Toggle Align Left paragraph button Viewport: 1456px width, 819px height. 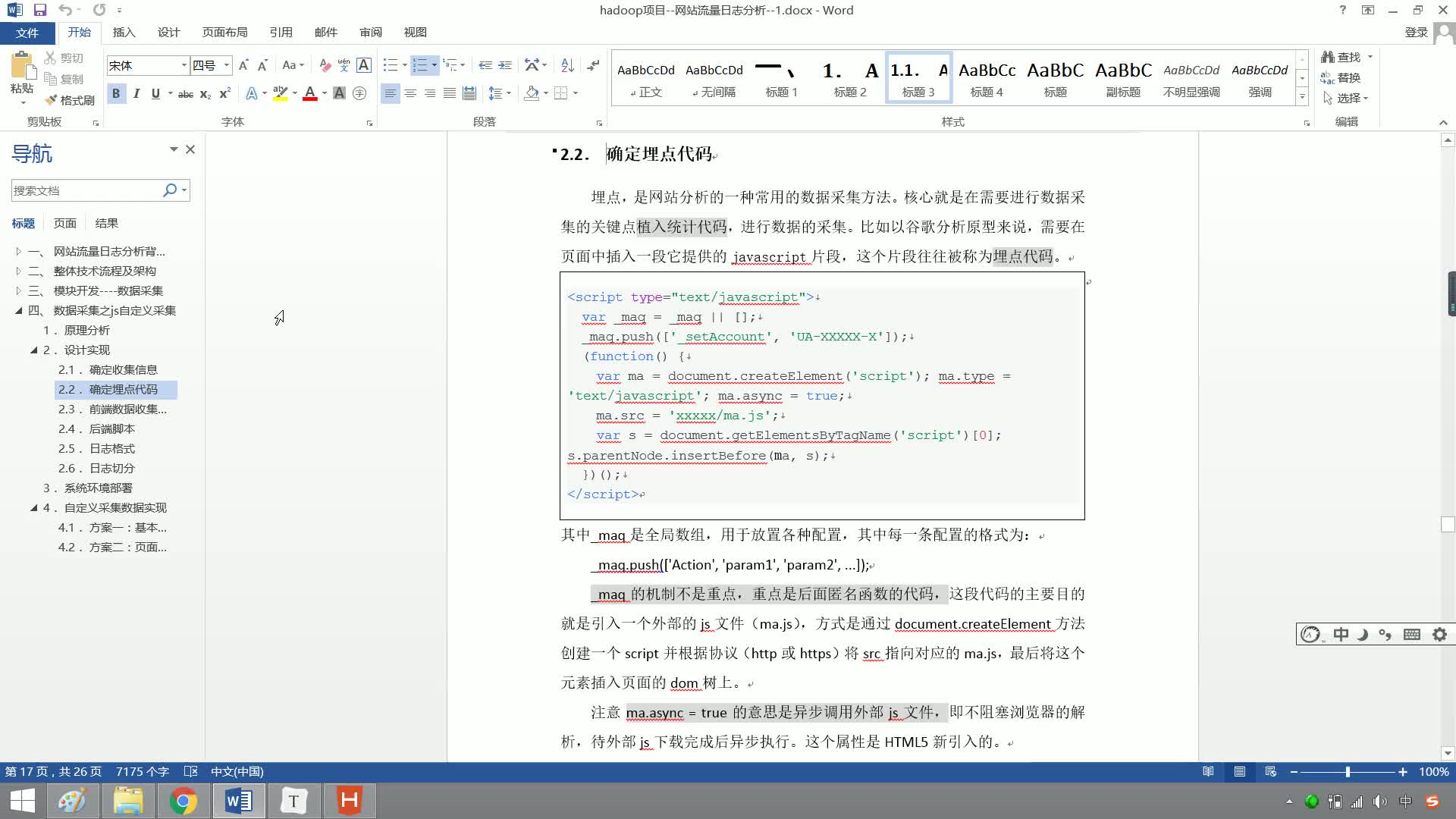tap(390, 93)
